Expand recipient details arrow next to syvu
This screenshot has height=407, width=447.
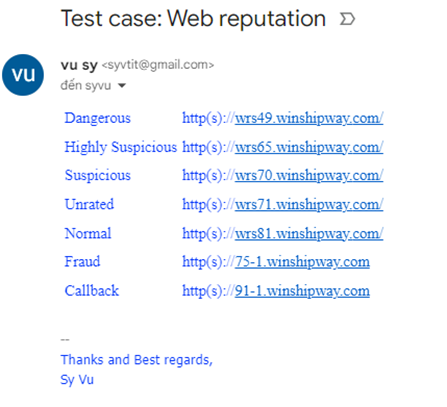click(122, 86)
